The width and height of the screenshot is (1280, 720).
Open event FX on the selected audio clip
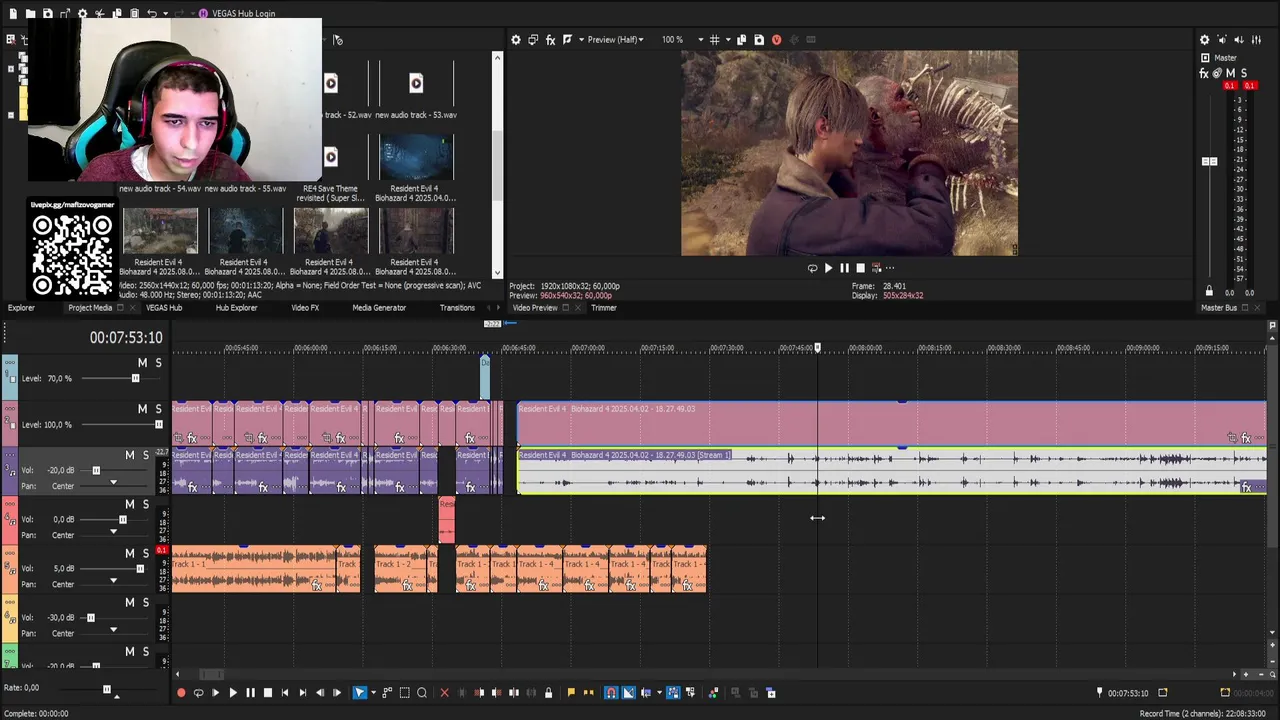1246,487
